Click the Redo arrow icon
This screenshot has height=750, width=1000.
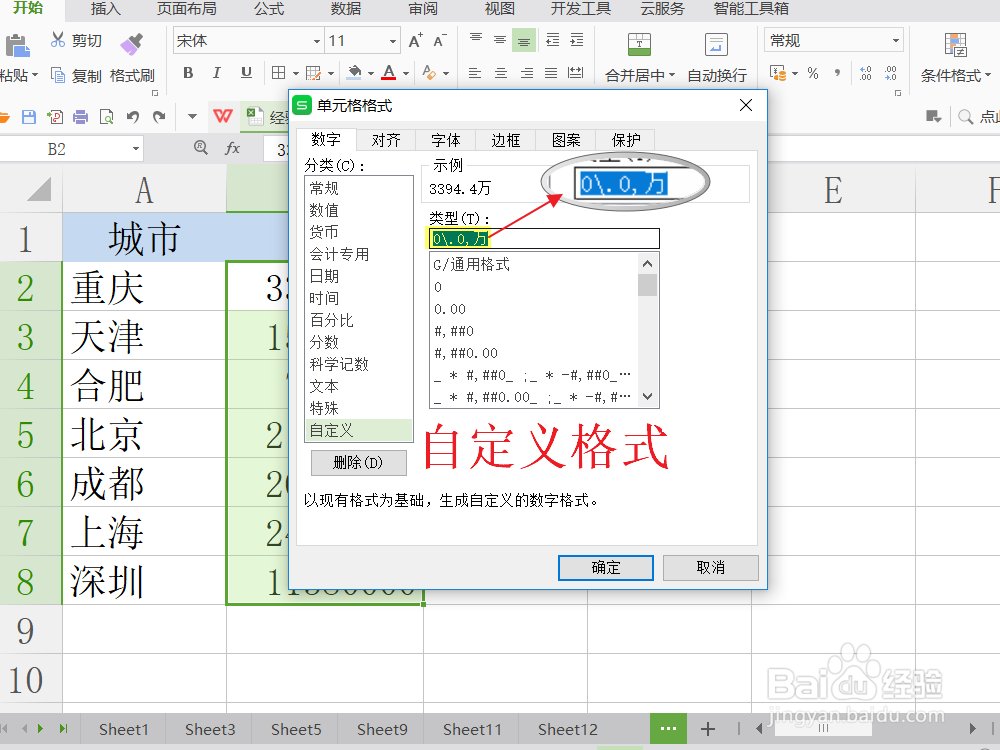click(x=159, y=117)
